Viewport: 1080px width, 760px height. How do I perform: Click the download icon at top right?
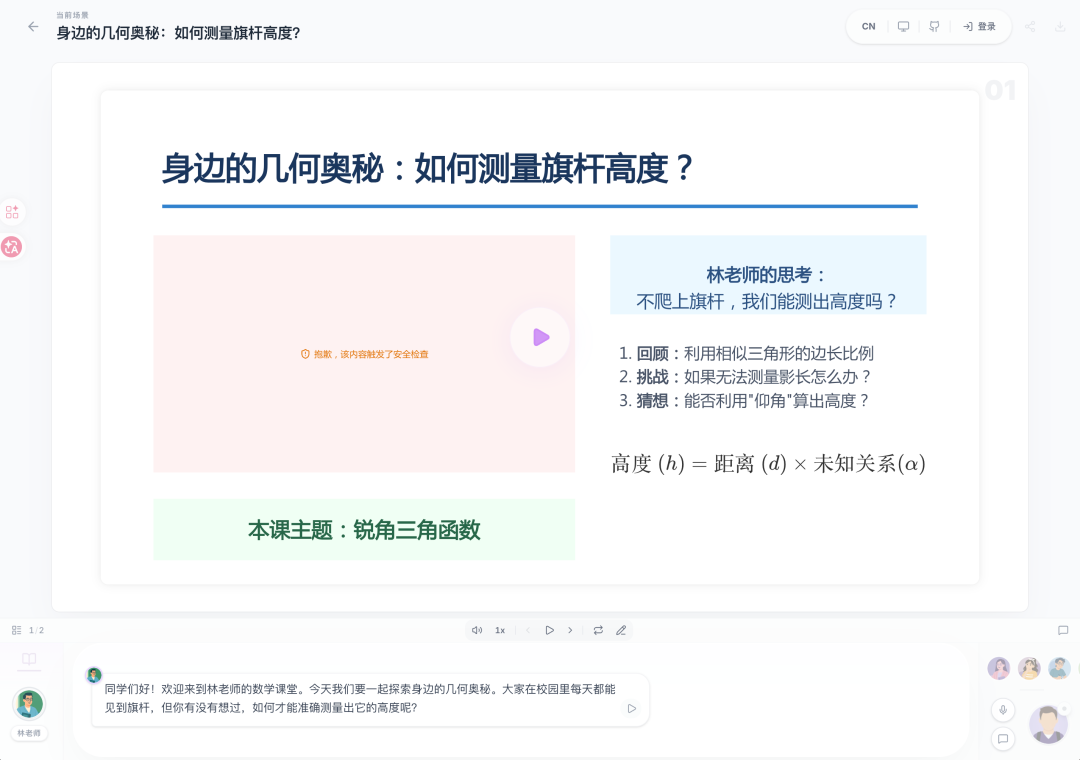(x=1062, y=26)
